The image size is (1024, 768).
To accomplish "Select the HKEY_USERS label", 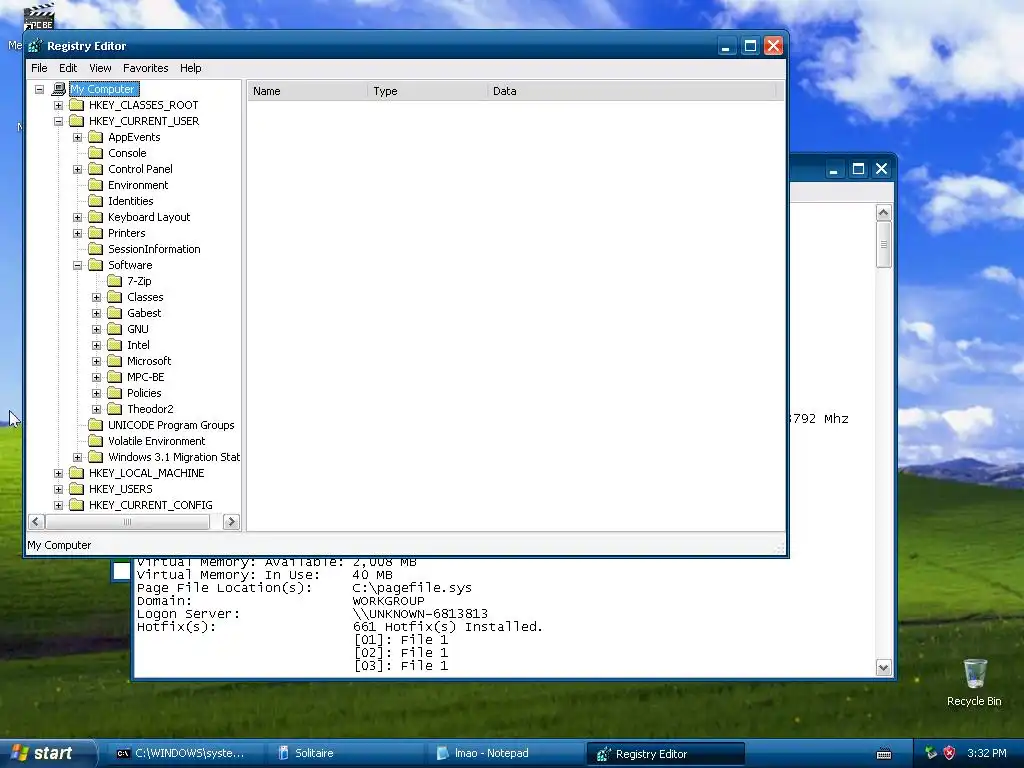I will point(121,489).
